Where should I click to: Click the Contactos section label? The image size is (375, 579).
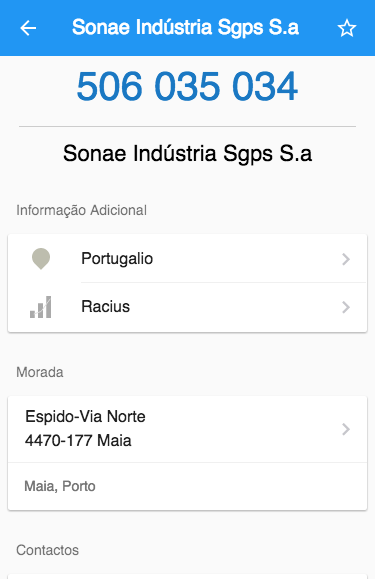tap(47, 550)
